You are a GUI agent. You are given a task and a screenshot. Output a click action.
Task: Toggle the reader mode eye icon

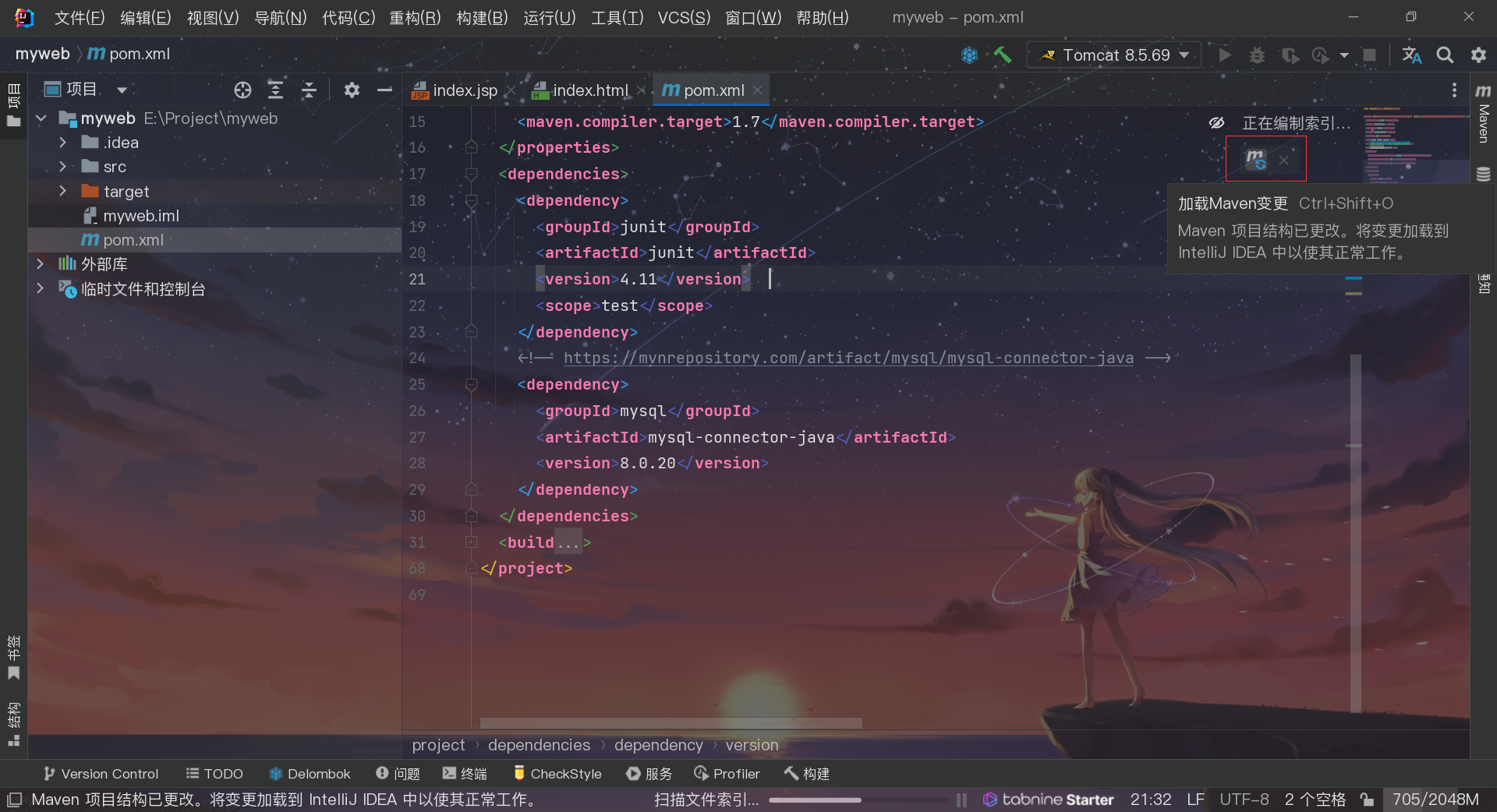coord(1216,123)
